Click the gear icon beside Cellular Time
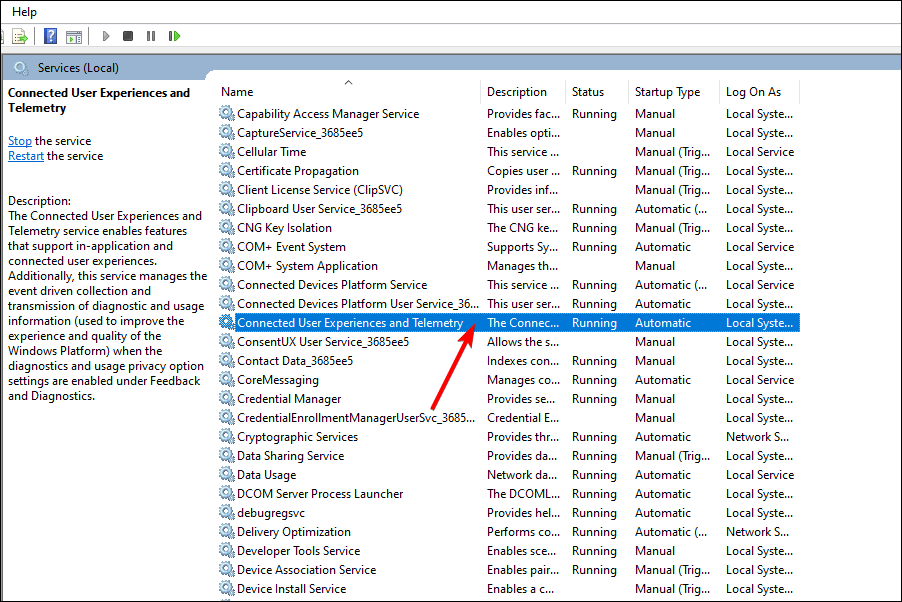This screenshot has width=902, height=602. click(x=227, y=152)
